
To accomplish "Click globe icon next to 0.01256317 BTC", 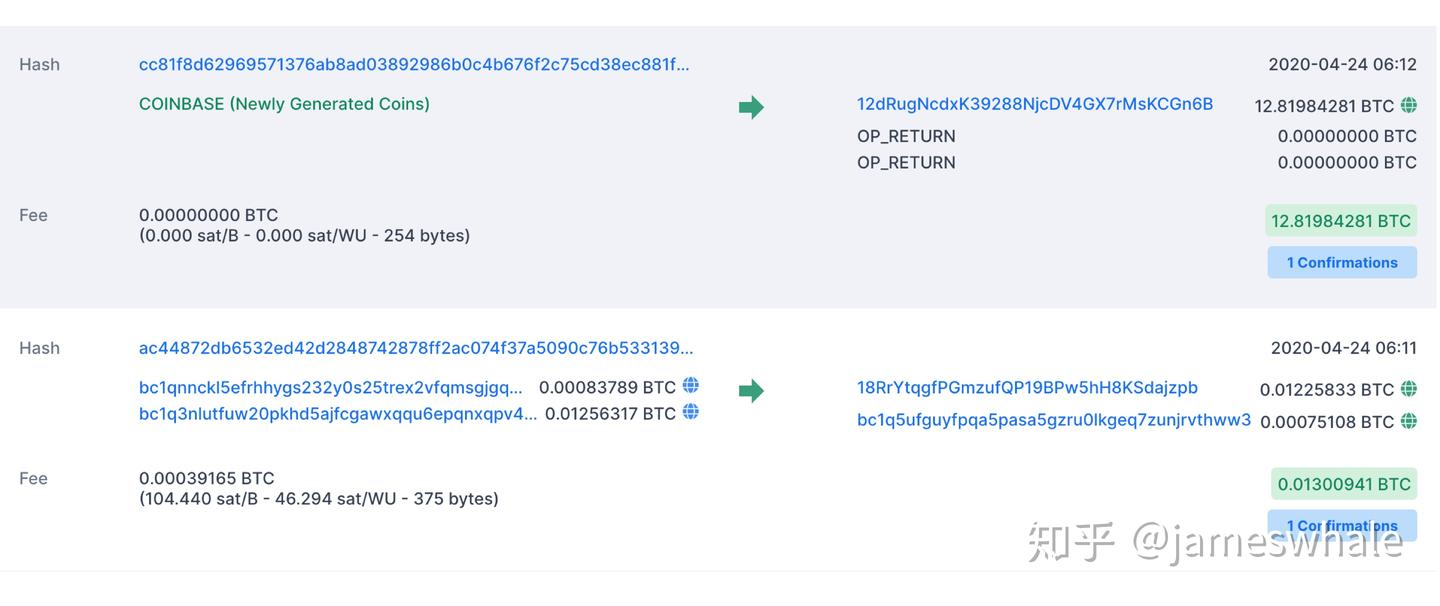I will [x=690, y=412].
